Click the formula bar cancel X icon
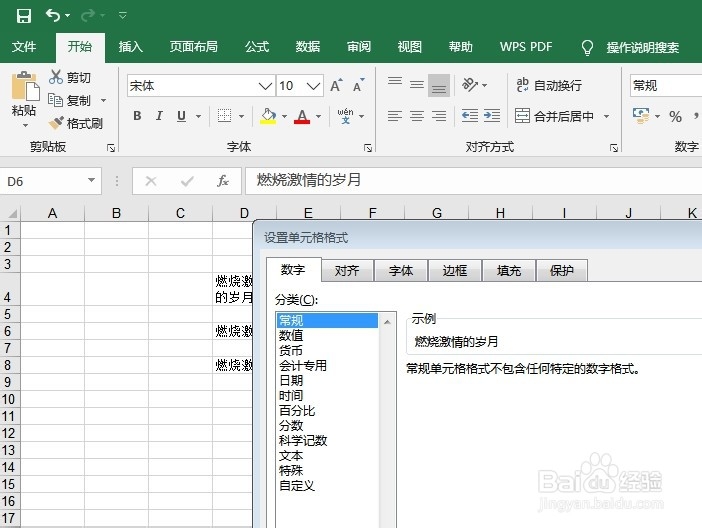702x528 pixels. (x=151, y=181)
